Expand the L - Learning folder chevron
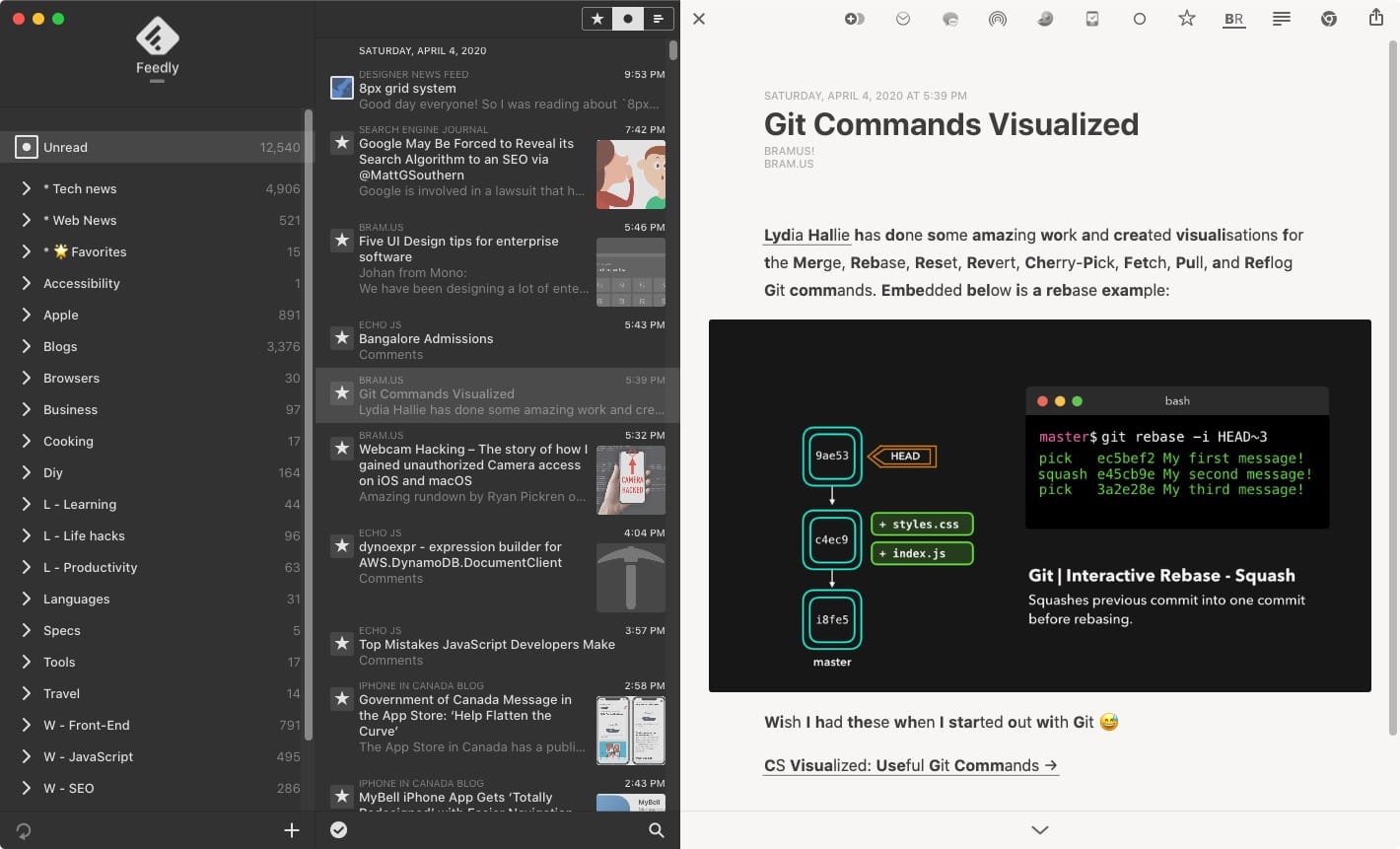Viewport: 1400px width, 849px height. coord(26,504)
